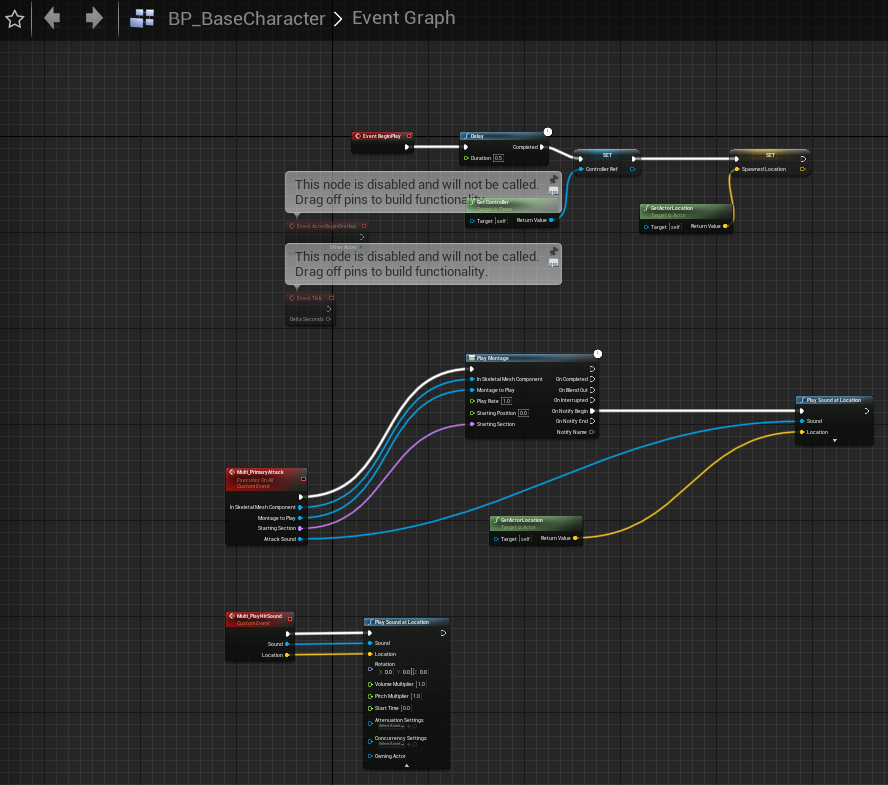
Task: Click the Location output pin on Multi_PlayHitSound
Action: click(287, 655)
